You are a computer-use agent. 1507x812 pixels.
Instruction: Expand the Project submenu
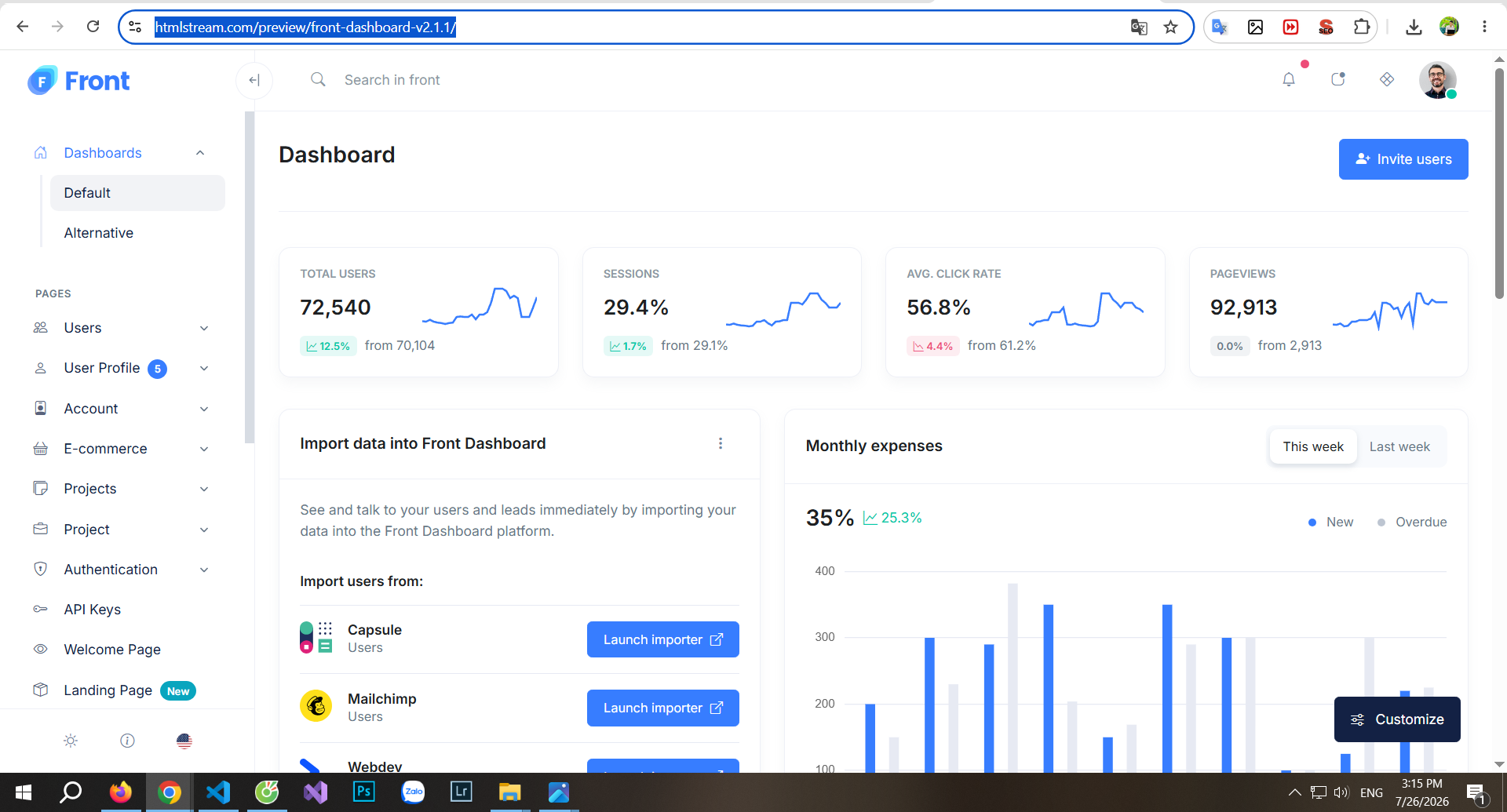pyautogui.click(x=204, y=530)
